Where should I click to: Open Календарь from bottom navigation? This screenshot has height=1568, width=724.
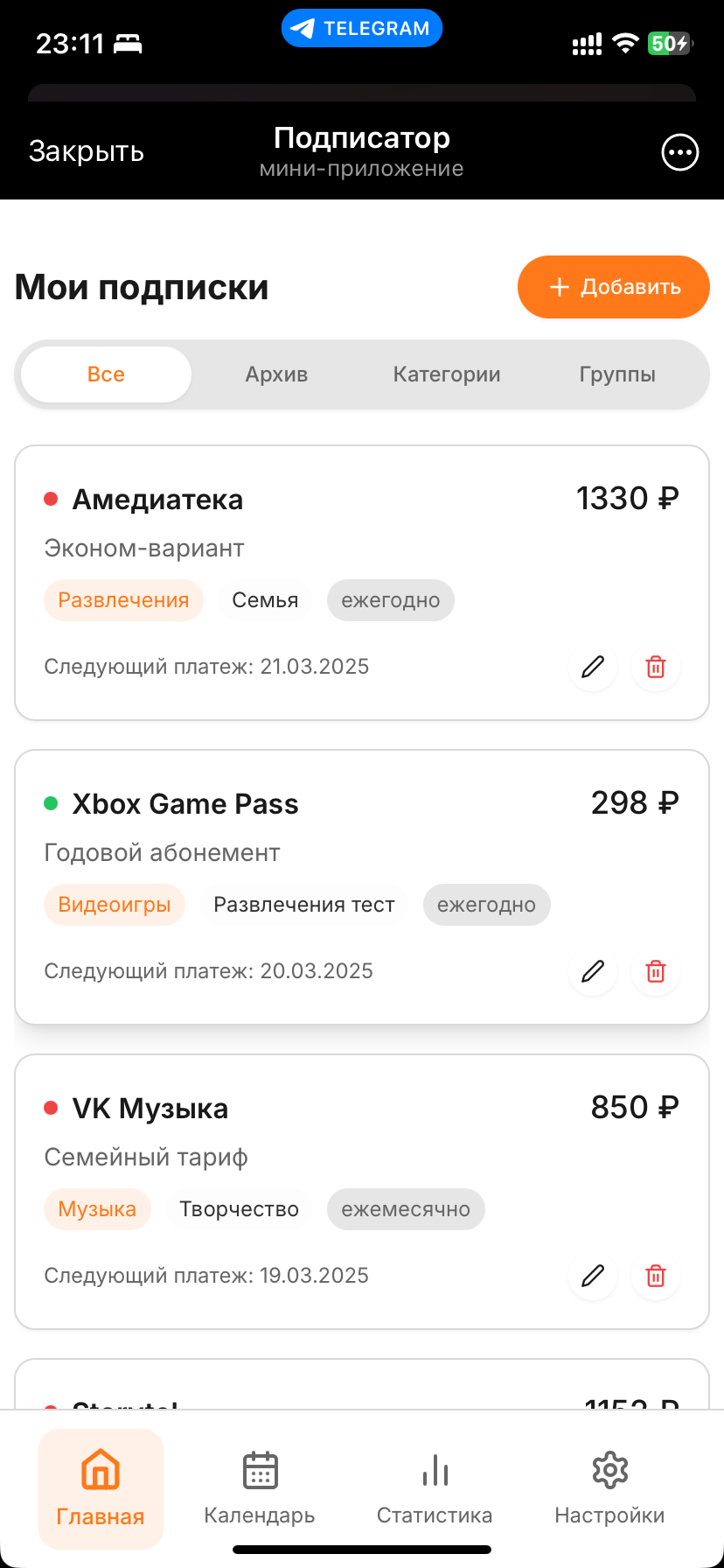pyautogui.click(x=259, y=1487)
